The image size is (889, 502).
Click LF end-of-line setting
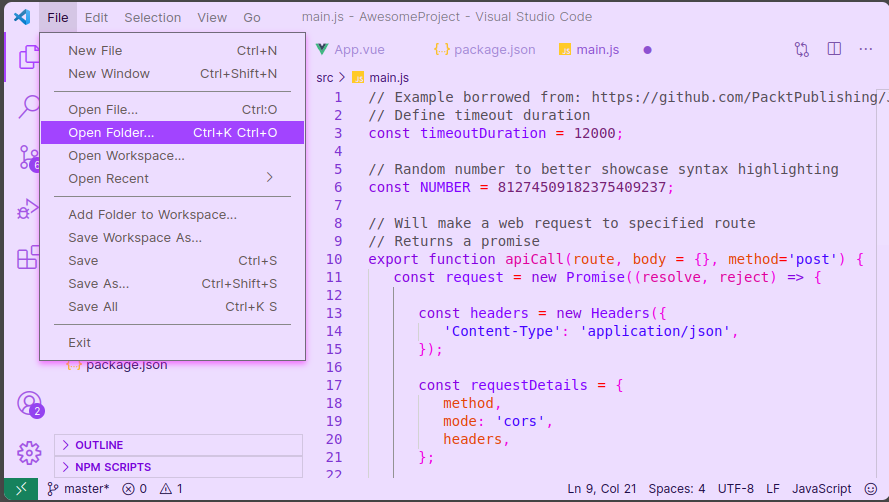coord(773,488)
